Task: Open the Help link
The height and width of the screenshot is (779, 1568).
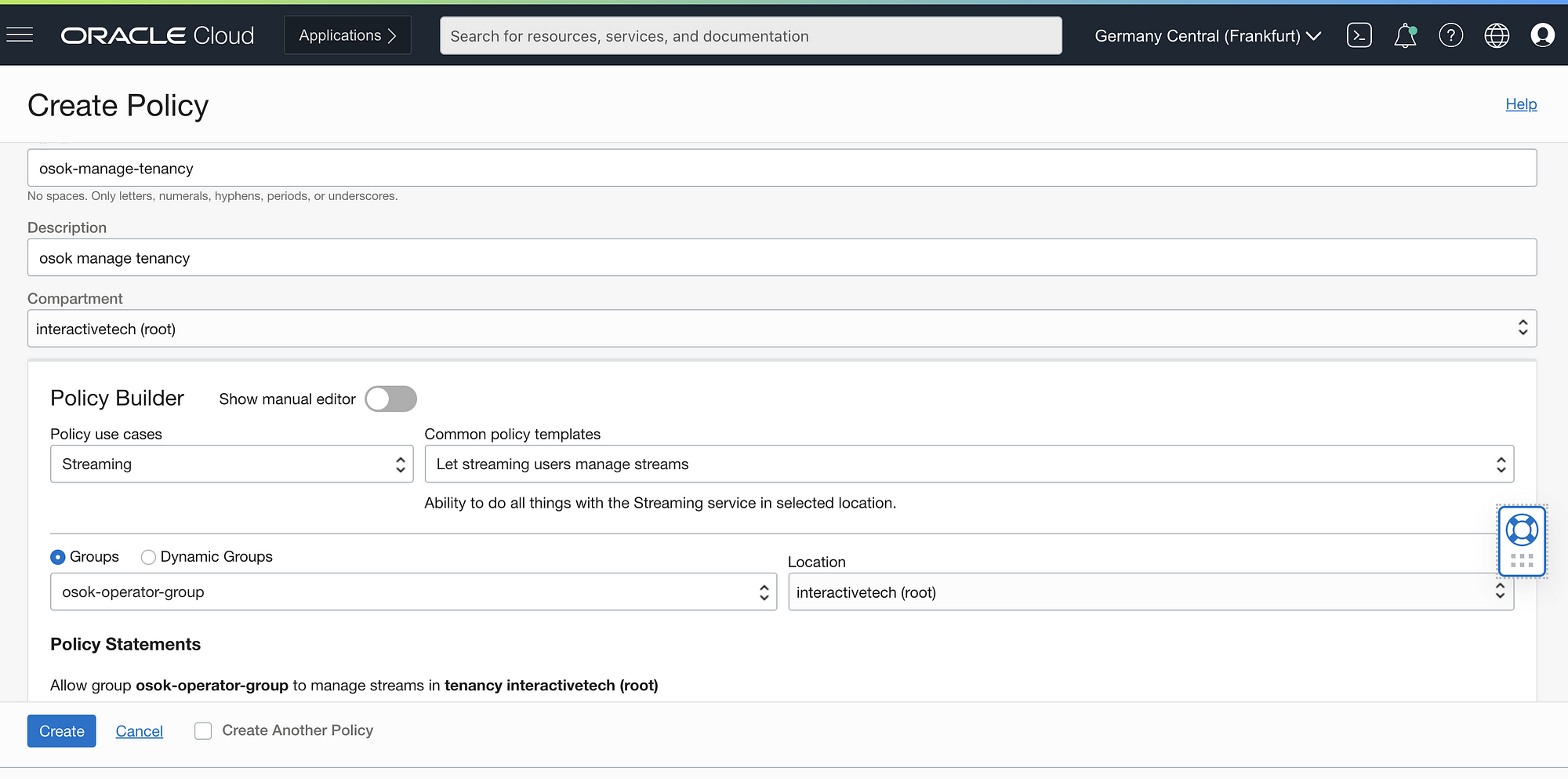Action: 1521,104
